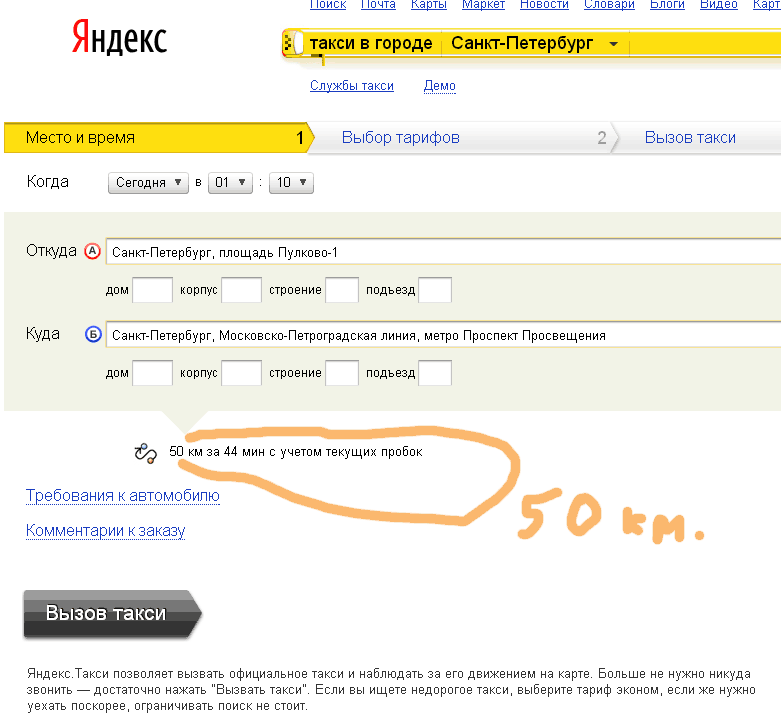Image resolution: width=781 pixels, height=724 pixels.
Task: Click the Когда label
Action: pyautogui.click(x=48, y=181)
